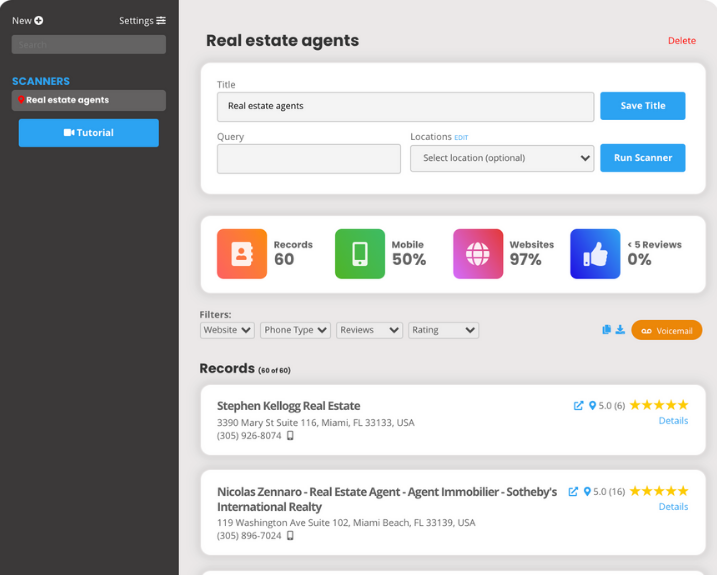
Task: Click the Save Title button
Action: tap(643, 106)
